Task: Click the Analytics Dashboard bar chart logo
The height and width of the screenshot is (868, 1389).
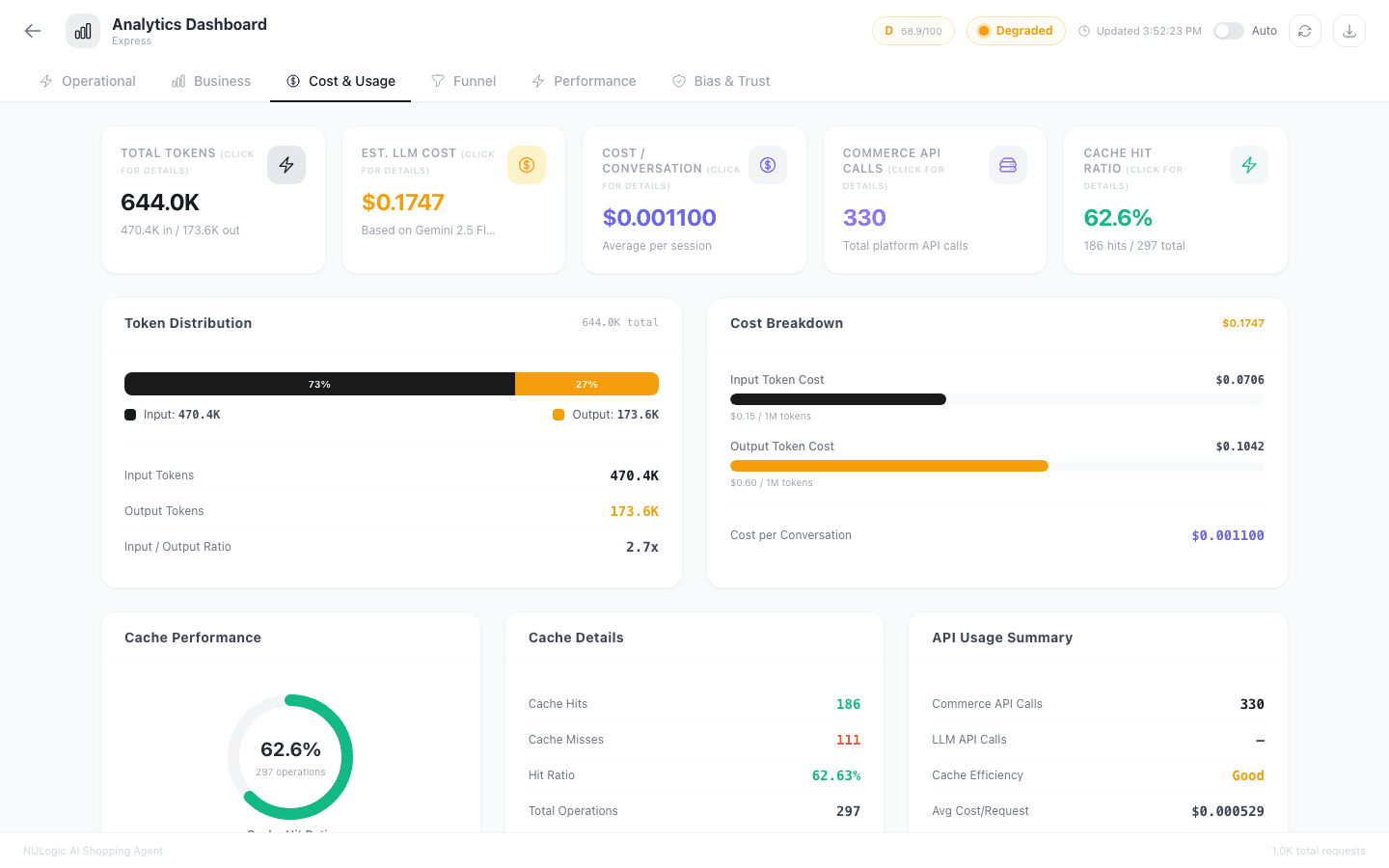Action: [x=83, y=31]
